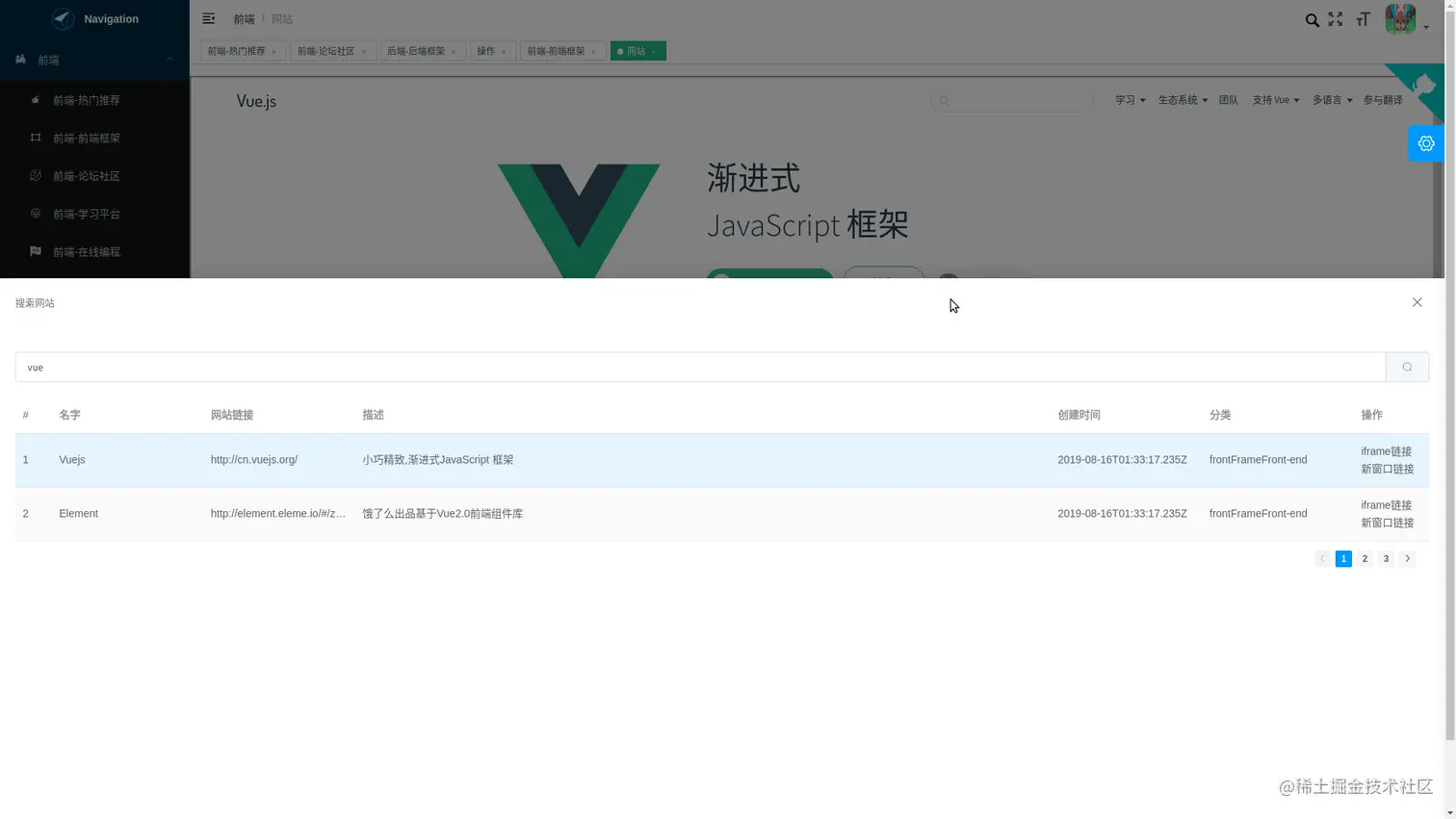Screen dimensions: 1456x819
Task: Expand the 多语言 dropdown
Action: 1331,100
